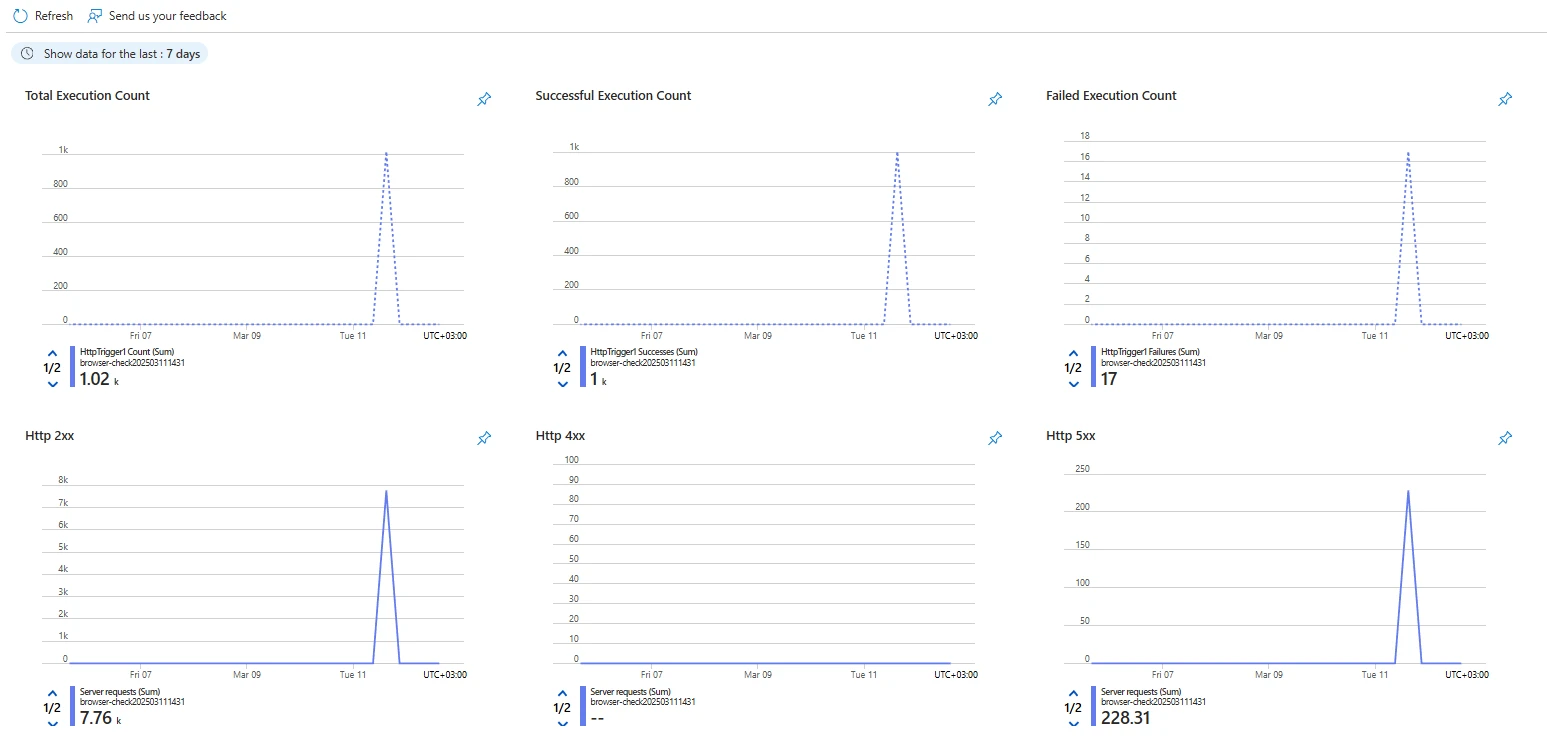The height and width of the screenshot is (742, 1547).
Task: Click the Successful Execution Count title
Action: tap(613, 96)
